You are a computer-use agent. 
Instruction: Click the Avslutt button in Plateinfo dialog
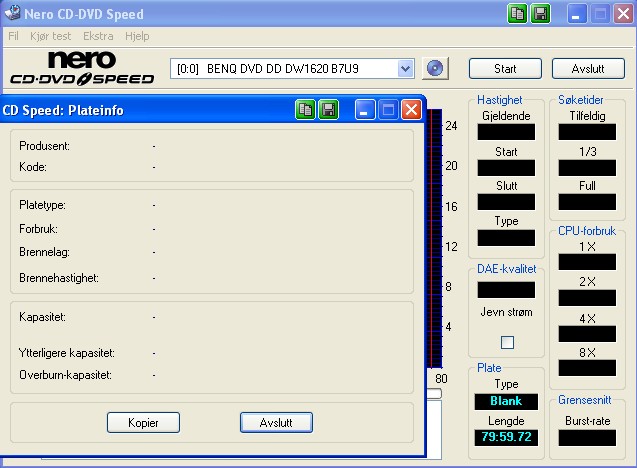(x=276, y=422)
